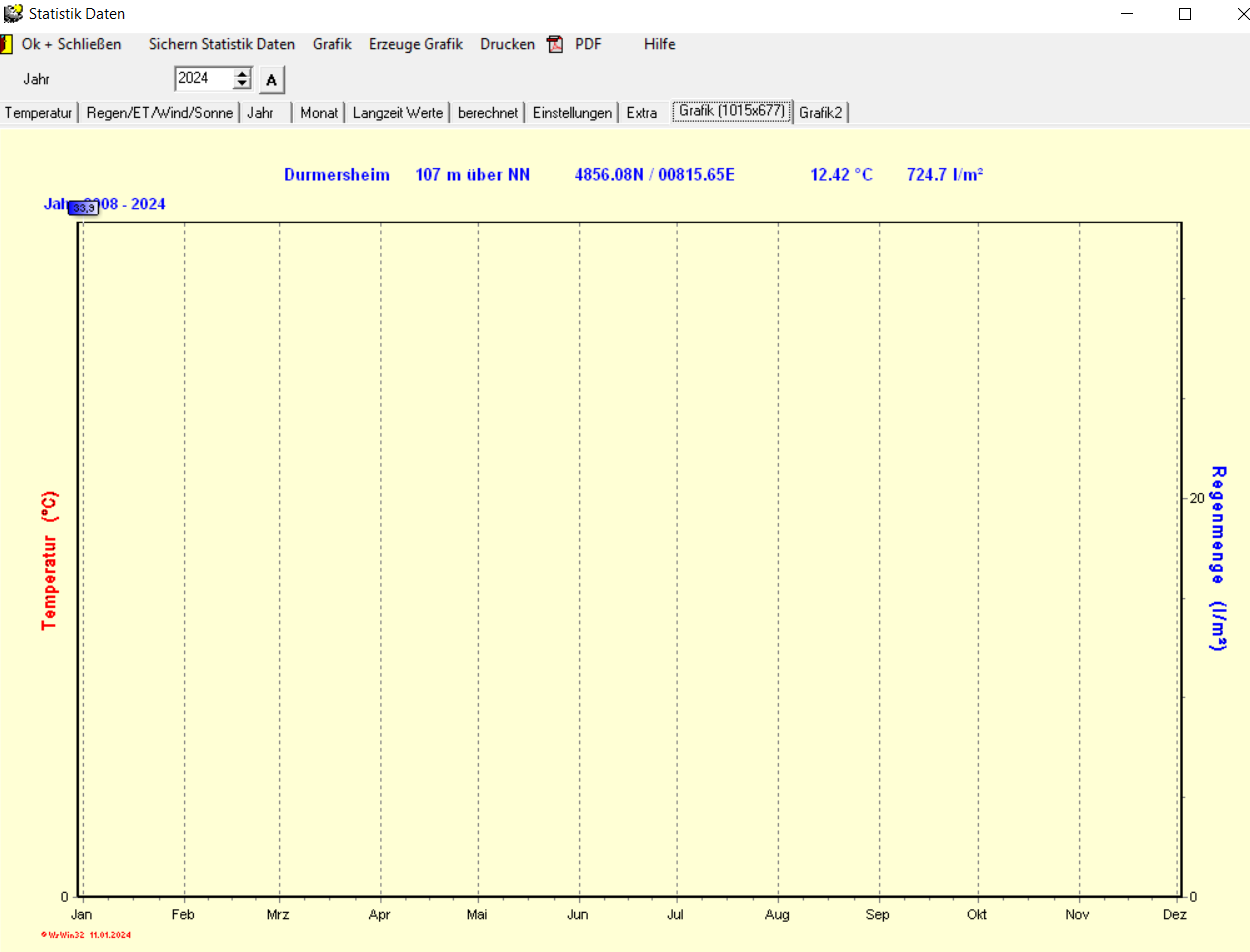Viewport: 1250px width, 952px height.
Task: Switch to the Temperatur tab
Action: [x=39, y=113]
